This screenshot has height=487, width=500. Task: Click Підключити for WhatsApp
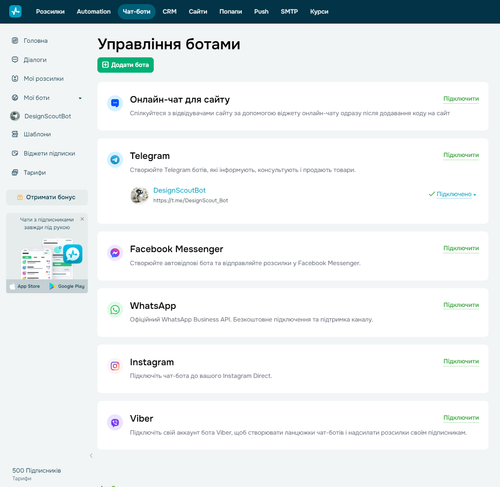tap(461, 305)
